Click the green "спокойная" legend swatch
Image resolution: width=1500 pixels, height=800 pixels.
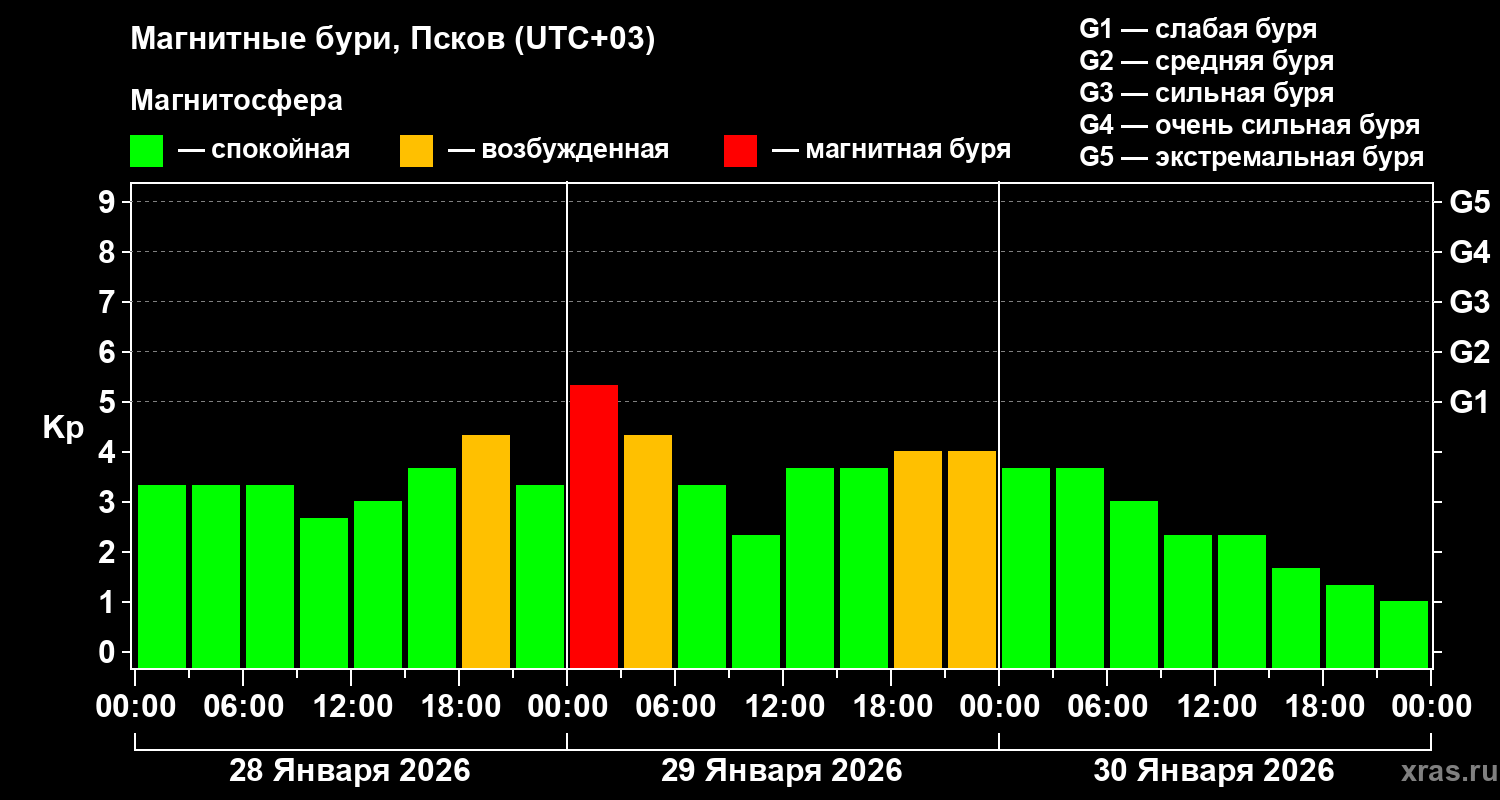pos(146,151)
